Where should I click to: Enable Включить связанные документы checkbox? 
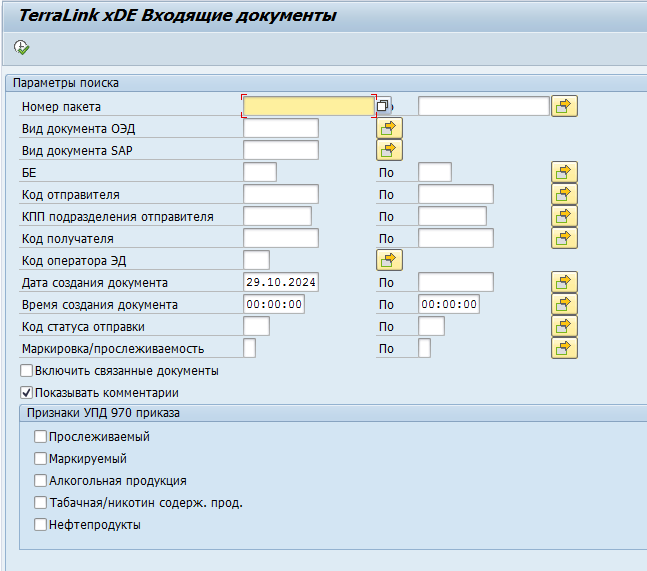pyautogui.click(x=27, y=371)
